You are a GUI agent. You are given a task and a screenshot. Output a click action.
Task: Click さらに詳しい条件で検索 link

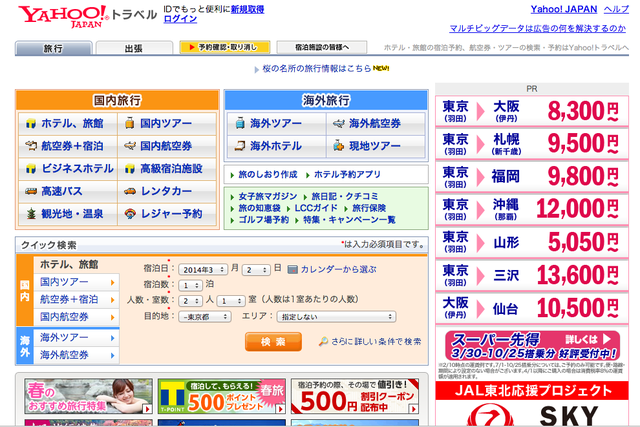[376, 342]
